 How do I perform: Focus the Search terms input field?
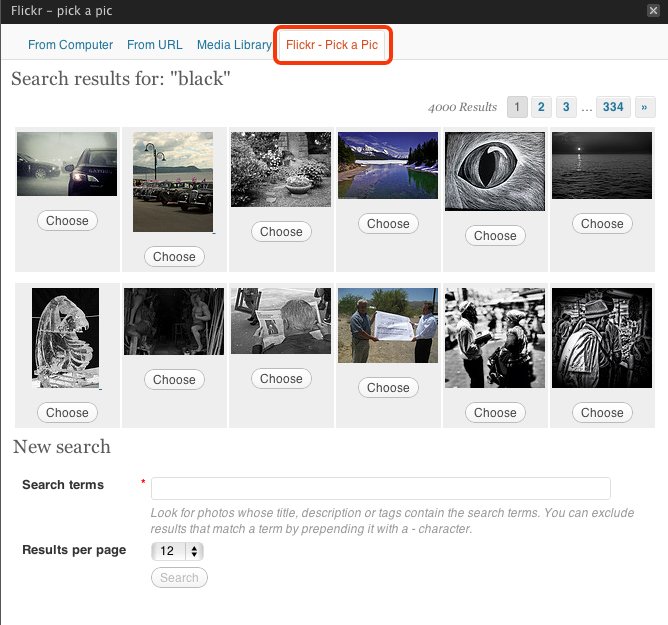tap(380, 488)
